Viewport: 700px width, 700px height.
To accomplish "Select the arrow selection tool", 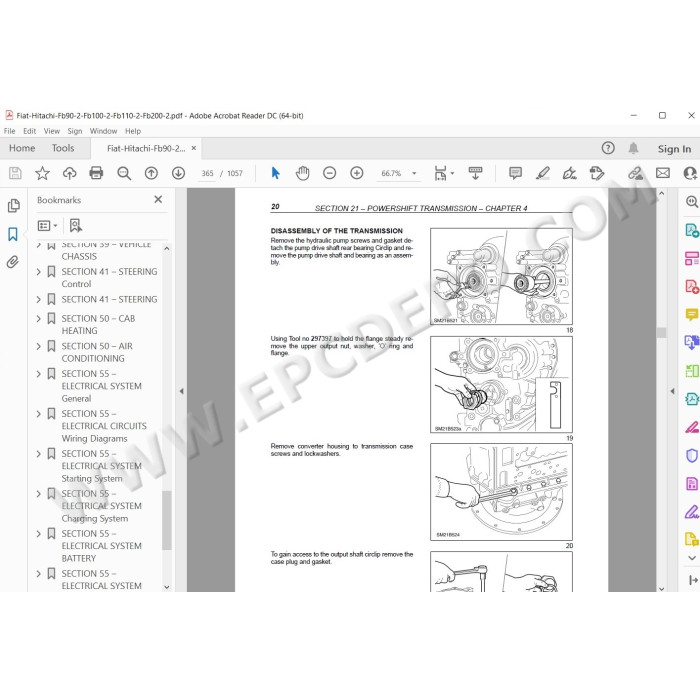I will [275, 173].
